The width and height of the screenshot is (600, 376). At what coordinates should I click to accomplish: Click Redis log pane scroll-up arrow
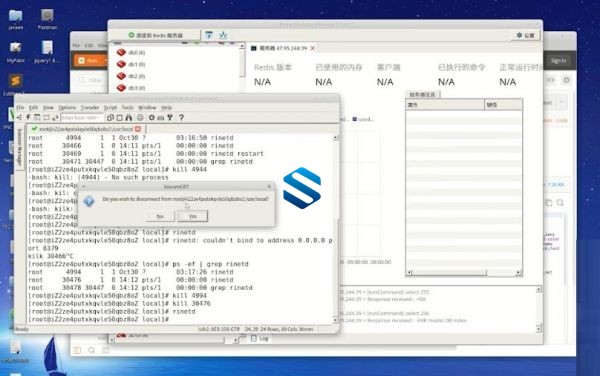pos(539,290)
